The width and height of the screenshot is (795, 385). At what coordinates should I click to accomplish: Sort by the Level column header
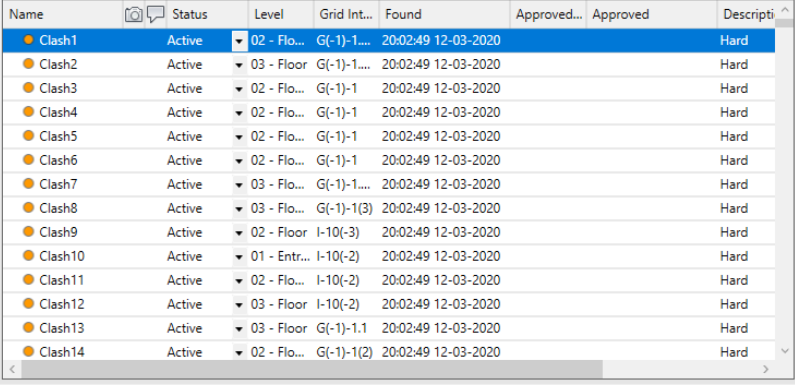pos(281,14)
